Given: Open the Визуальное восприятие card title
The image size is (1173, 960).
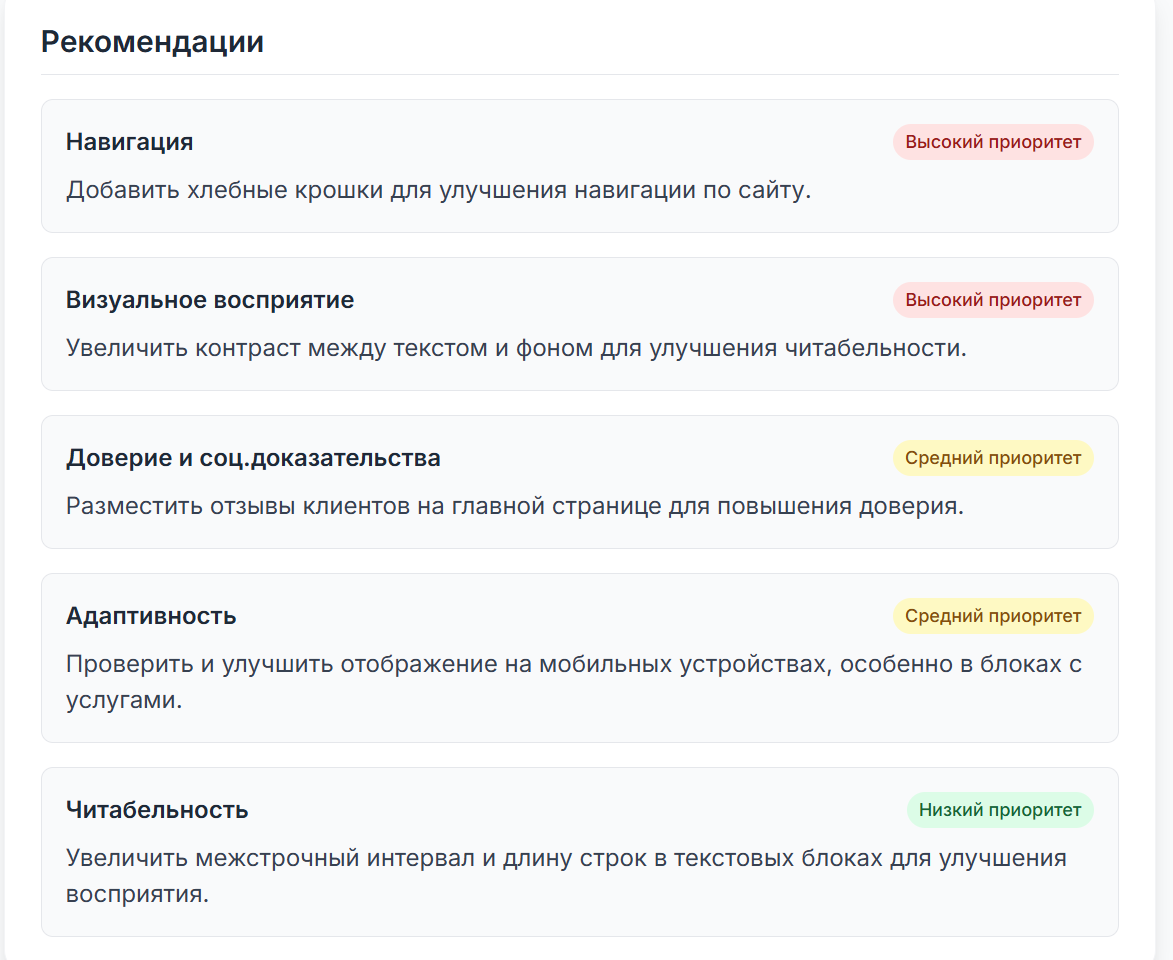Looking at the screenshot, I should coord(209,299).
